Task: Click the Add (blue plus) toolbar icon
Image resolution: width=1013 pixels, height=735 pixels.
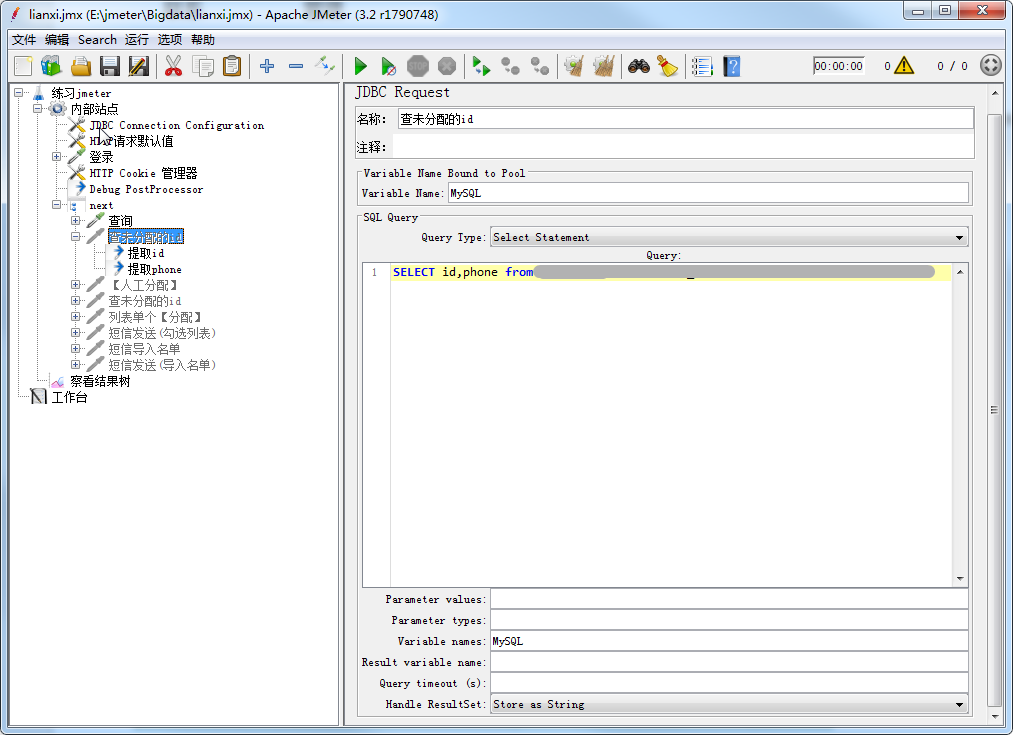Action: pos(267,66)
